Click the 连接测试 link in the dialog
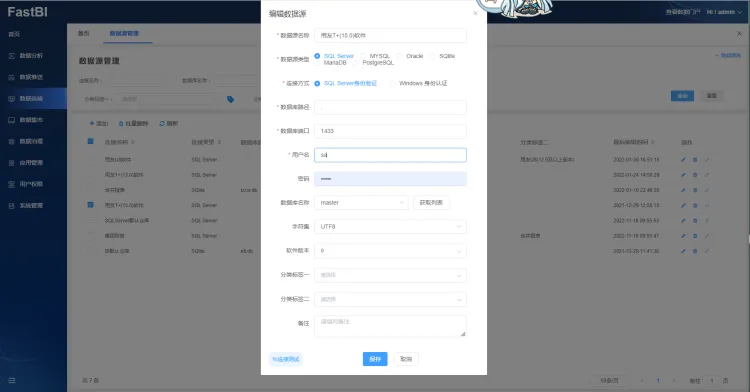The height and width of the screenshot is (392, 750). coord(286,359)
